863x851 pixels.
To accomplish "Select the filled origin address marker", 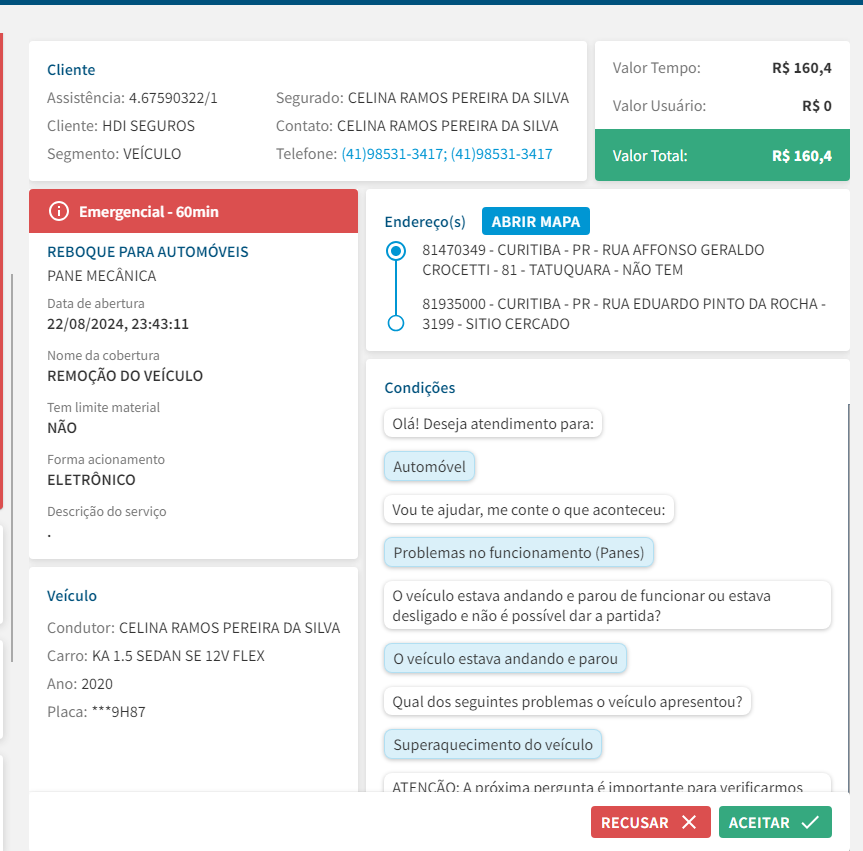I will pyautogui.click(x=395, y=250).
